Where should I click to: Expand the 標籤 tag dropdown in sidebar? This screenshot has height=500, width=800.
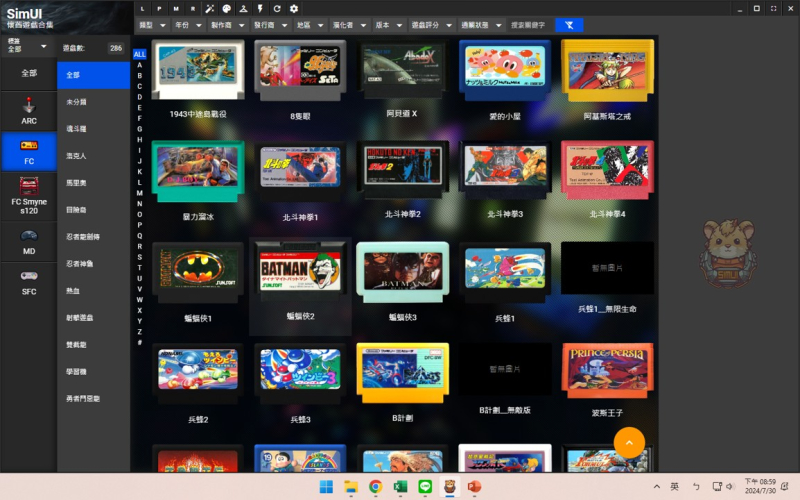(x=28, y=45)
